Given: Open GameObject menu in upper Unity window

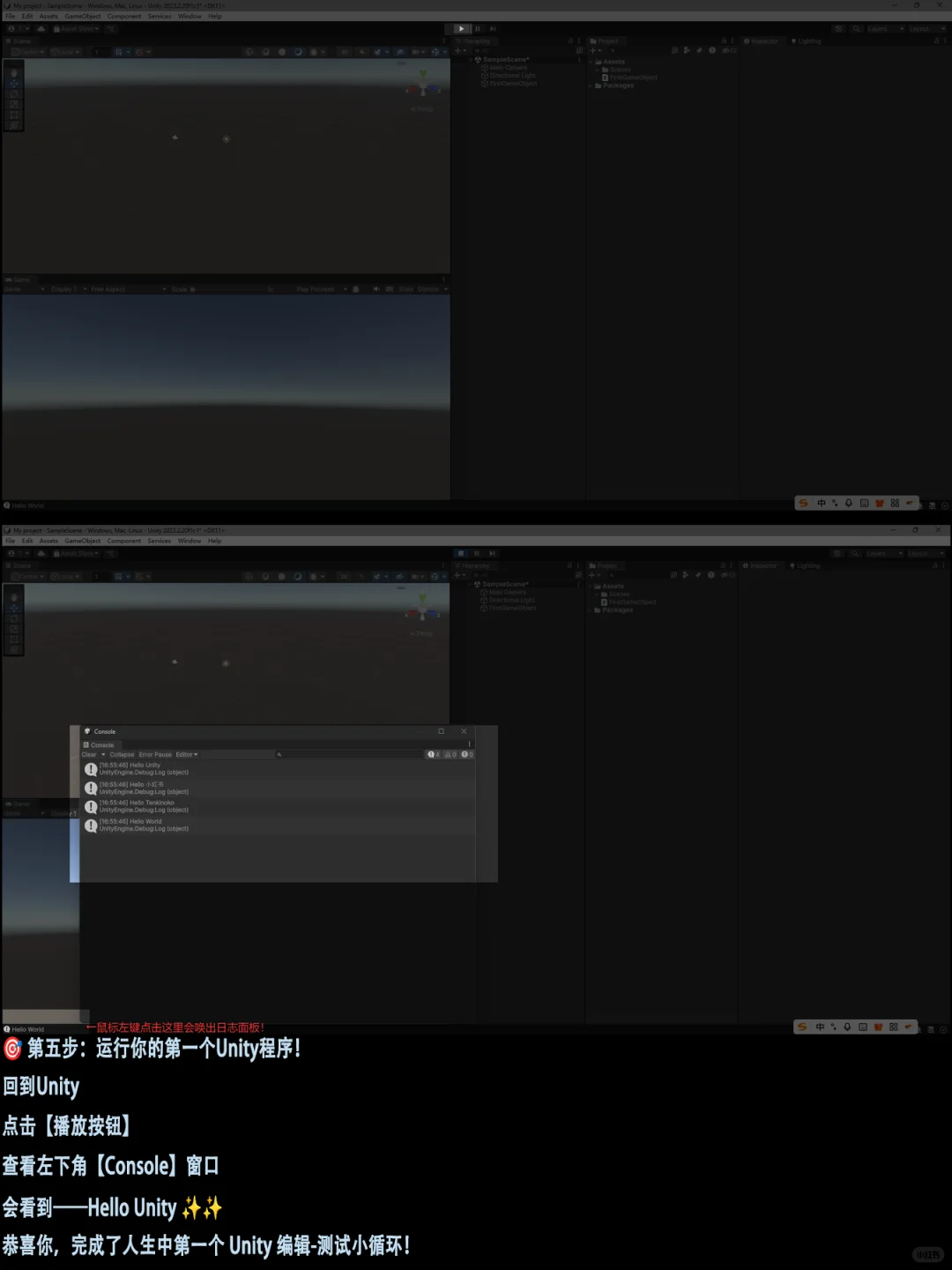Looking at the screenshot, I should pos(83,16).
